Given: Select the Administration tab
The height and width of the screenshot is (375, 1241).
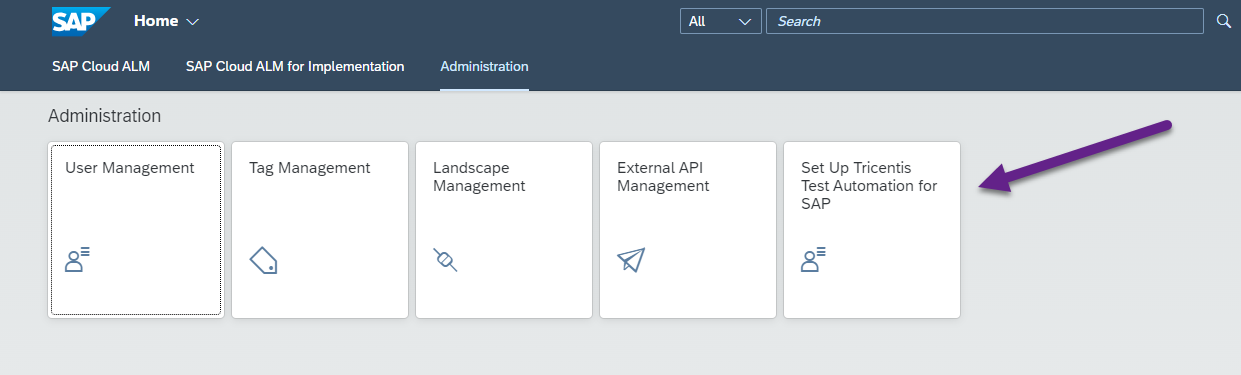Looking at the screenshot, I should pos(484,66).
